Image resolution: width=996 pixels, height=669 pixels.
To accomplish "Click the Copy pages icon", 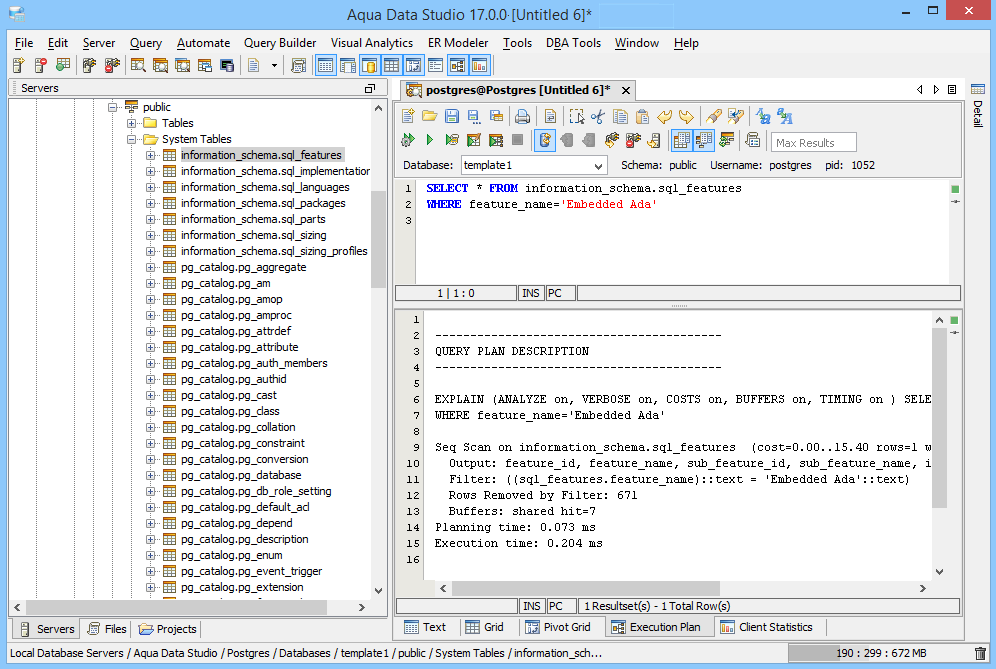I will point(620,116).
